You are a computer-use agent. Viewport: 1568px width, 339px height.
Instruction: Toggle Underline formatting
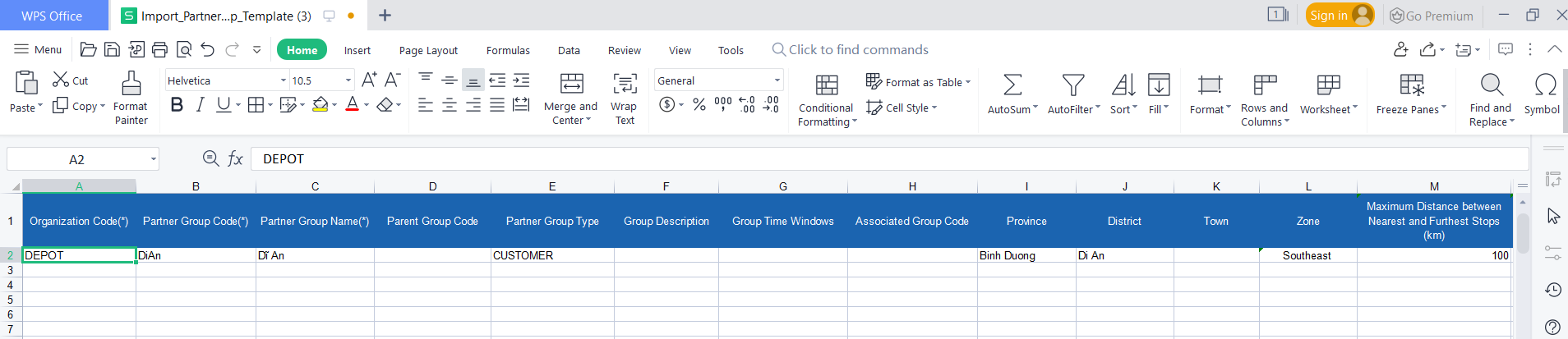pyautogui.click(x=224, y=104)
